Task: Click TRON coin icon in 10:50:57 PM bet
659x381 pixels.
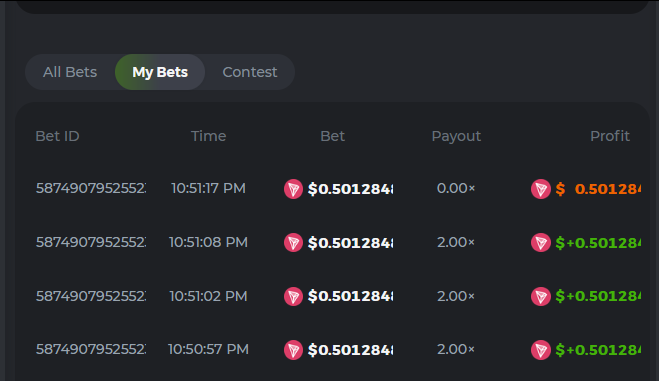Action: coord(293,350)
